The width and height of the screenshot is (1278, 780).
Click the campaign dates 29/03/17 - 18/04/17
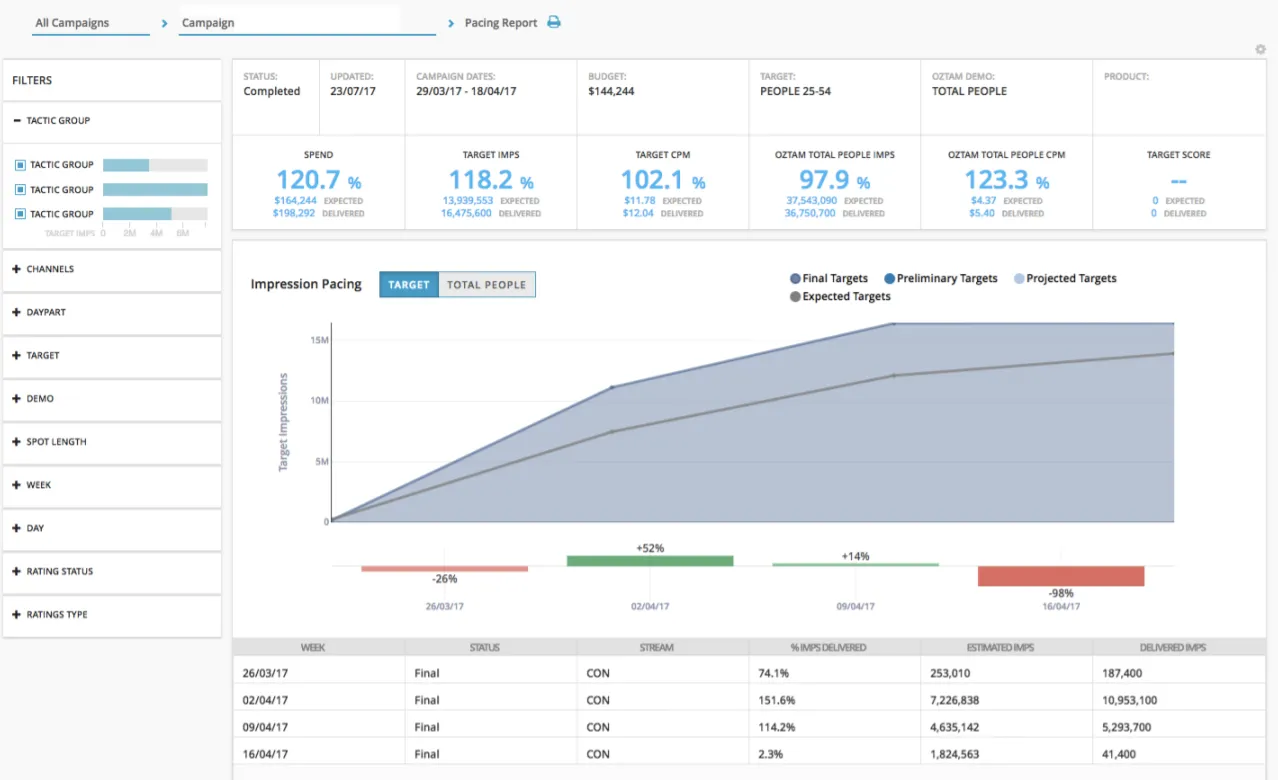coord(466,91)
